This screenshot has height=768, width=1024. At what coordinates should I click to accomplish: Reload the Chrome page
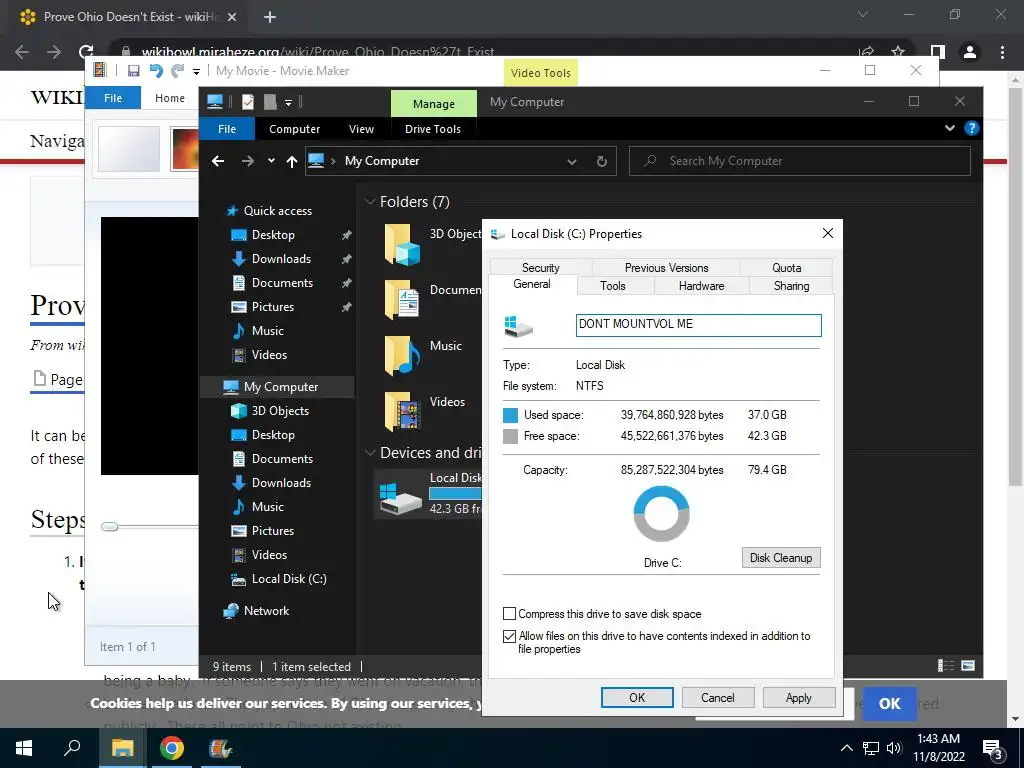[x=86, y=52]
